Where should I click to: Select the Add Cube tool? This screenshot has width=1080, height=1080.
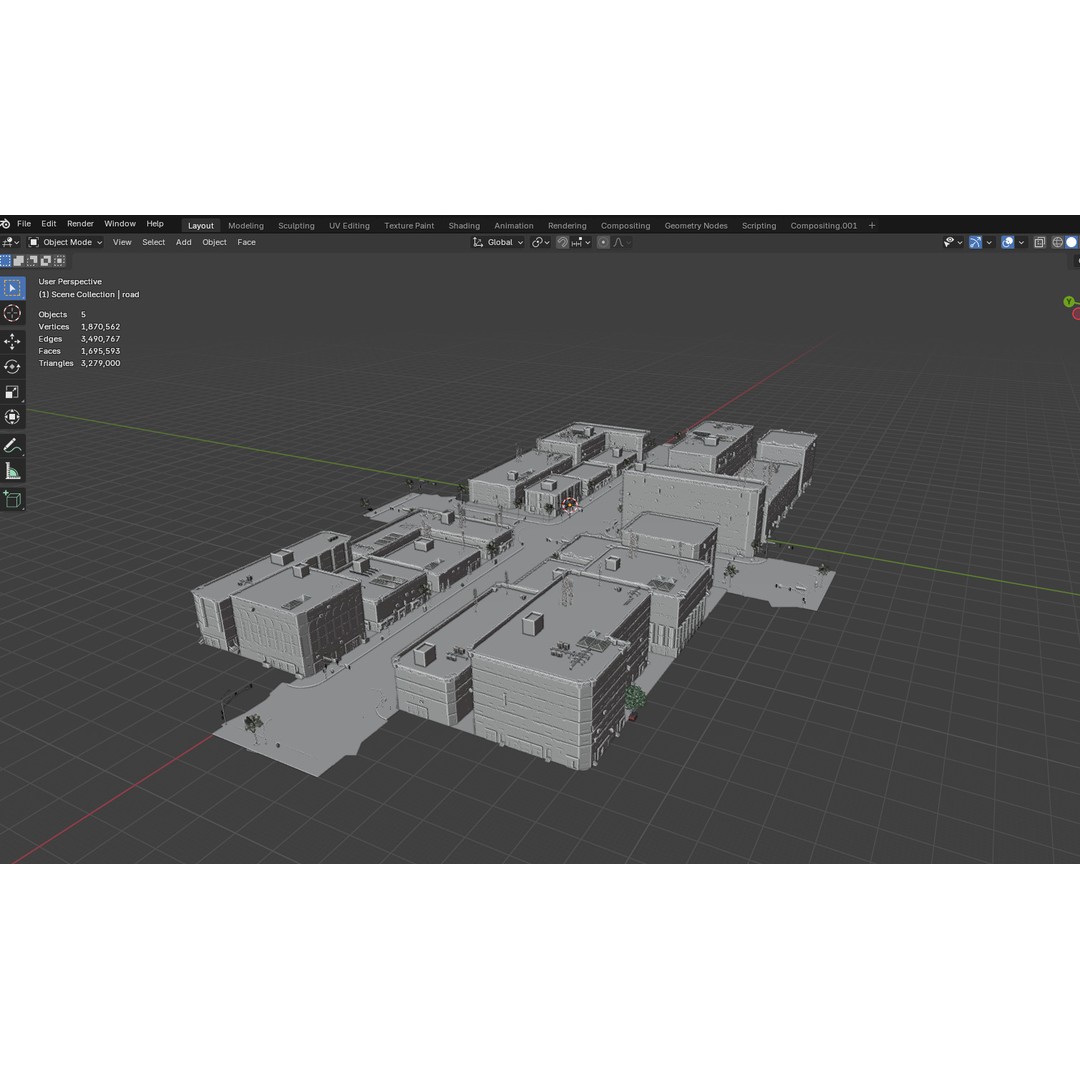(13, 500)
